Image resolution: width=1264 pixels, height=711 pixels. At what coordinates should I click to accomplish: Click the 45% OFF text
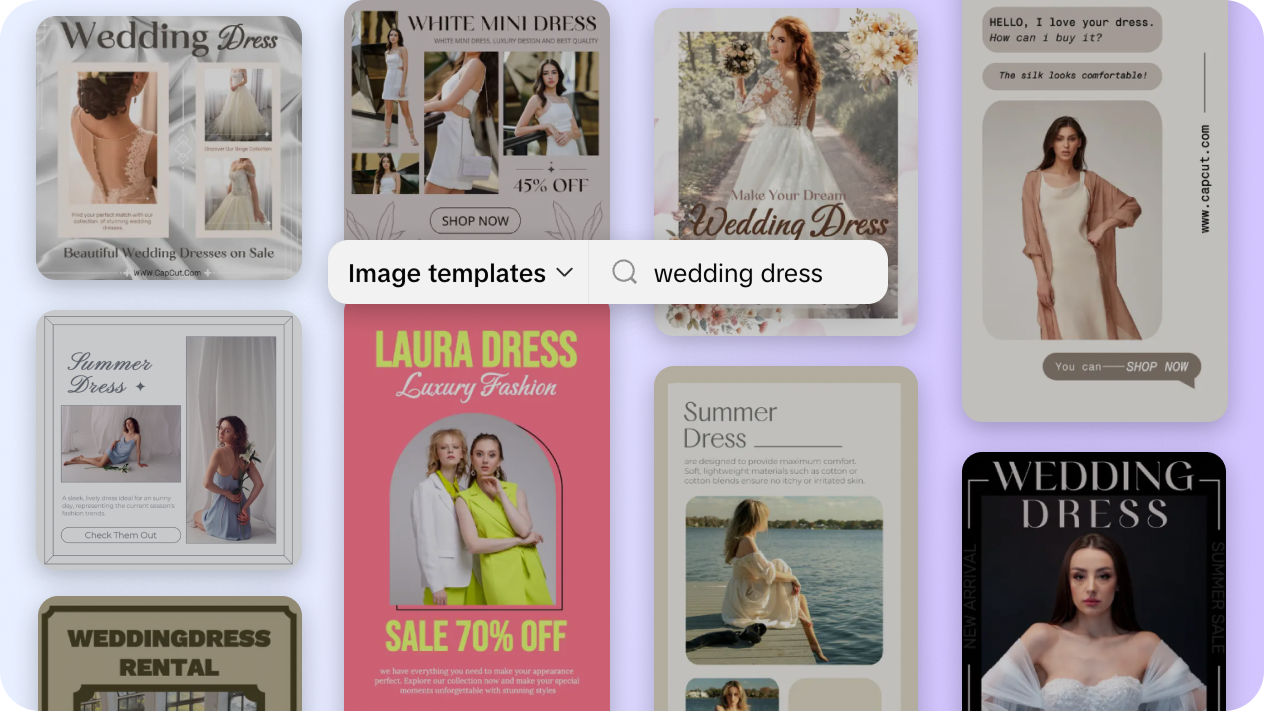[551, 185]
